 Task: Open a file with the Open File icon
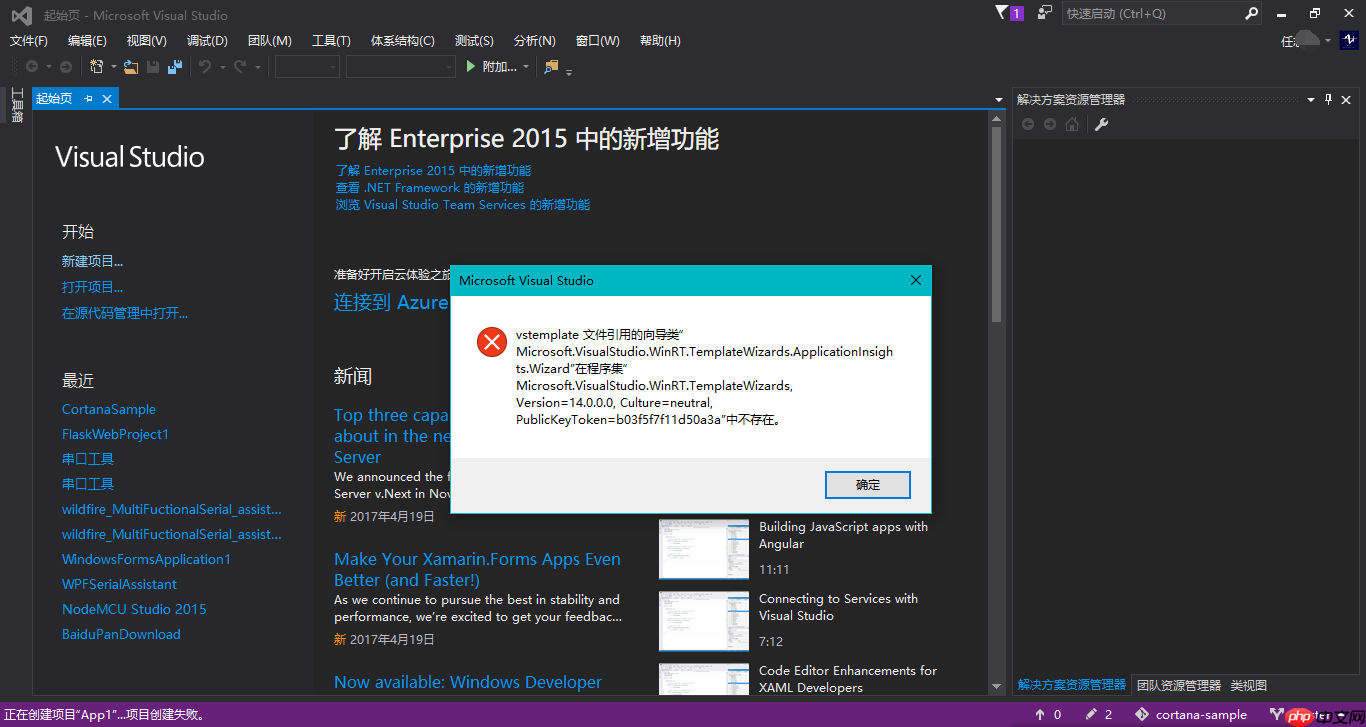[x=130, y=66]
